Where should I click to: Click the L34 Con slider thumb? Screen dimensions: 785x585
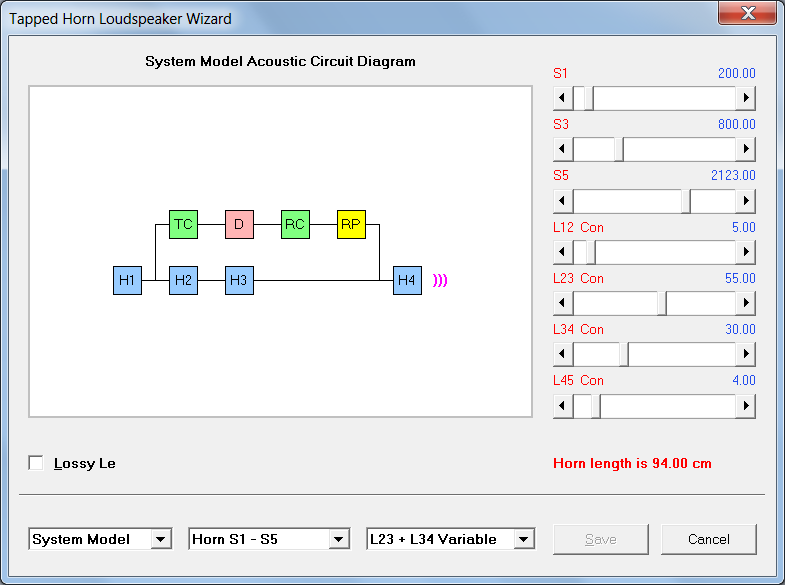point(624,354)
